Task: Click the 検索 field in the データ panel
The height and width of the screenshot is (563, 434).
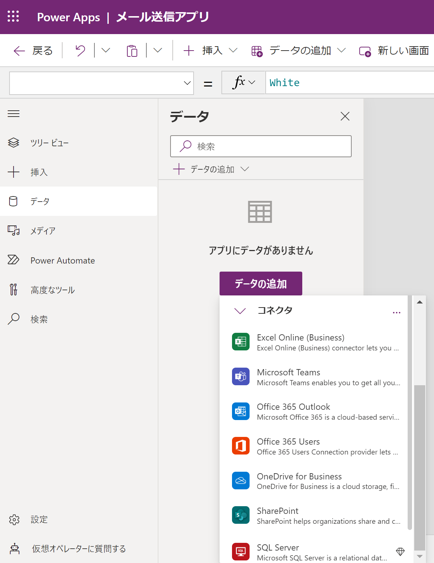Action: (261, 146)
